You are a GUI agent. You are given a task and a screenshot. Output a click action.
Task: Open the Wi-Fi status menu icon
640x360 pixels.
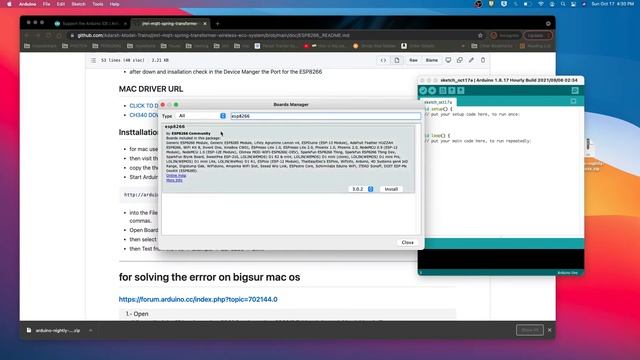[x=541, y=4]
